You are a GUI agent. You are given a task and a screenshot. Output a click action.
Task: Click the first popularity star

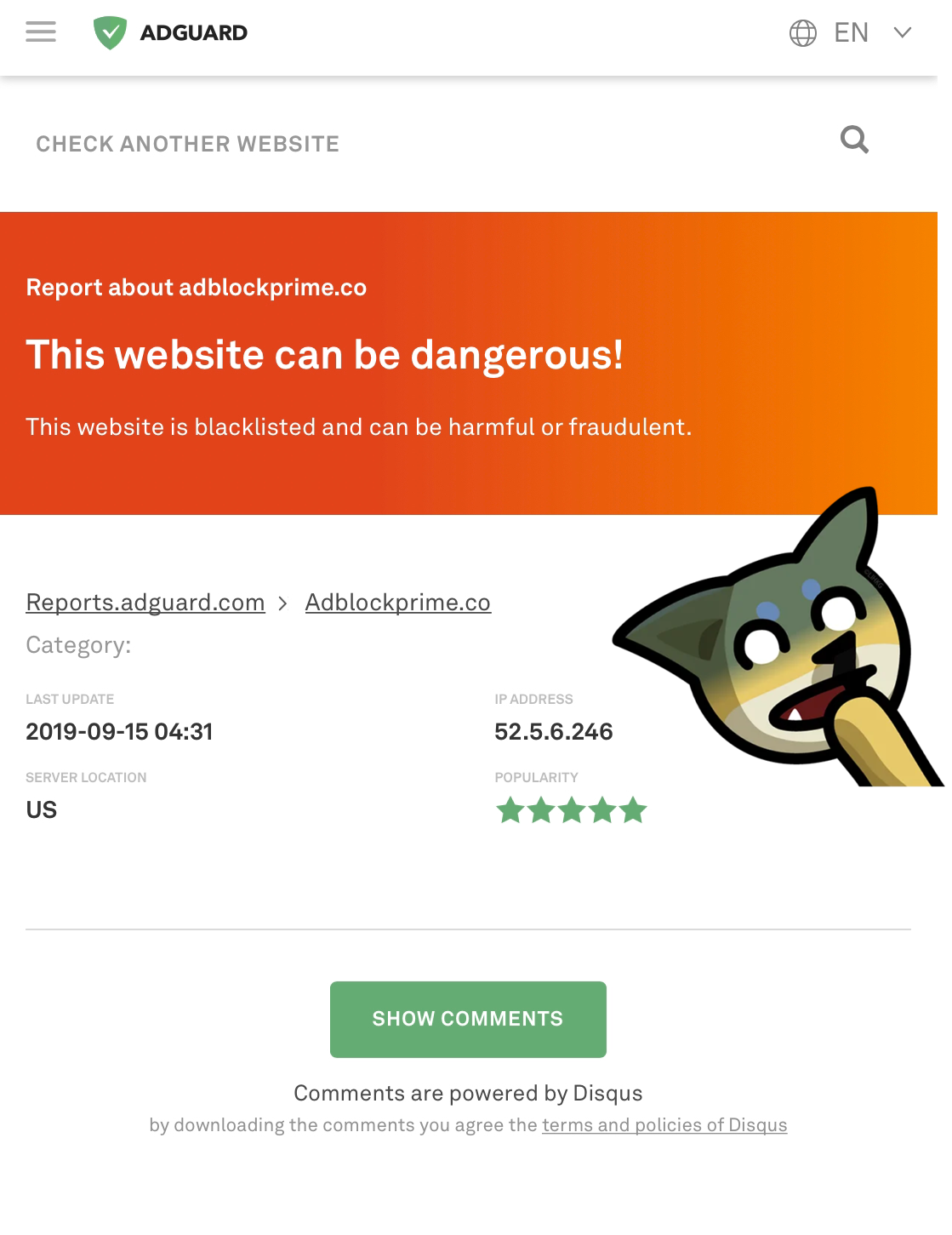pos(510,809)
